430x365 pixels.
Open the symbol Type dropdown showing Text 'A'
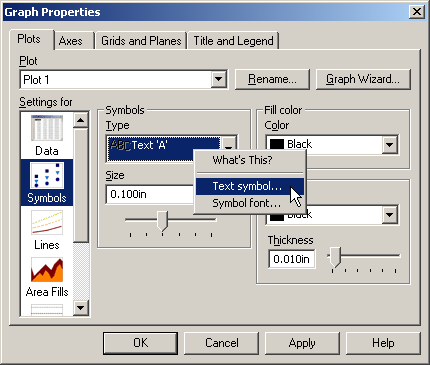click(229, 144)
